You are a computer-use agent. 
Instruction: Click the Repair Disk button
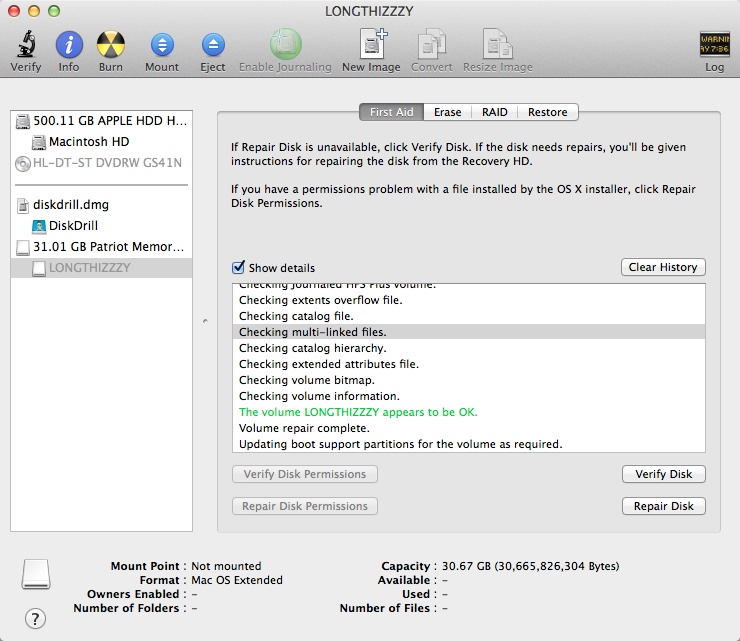[664, 506]
